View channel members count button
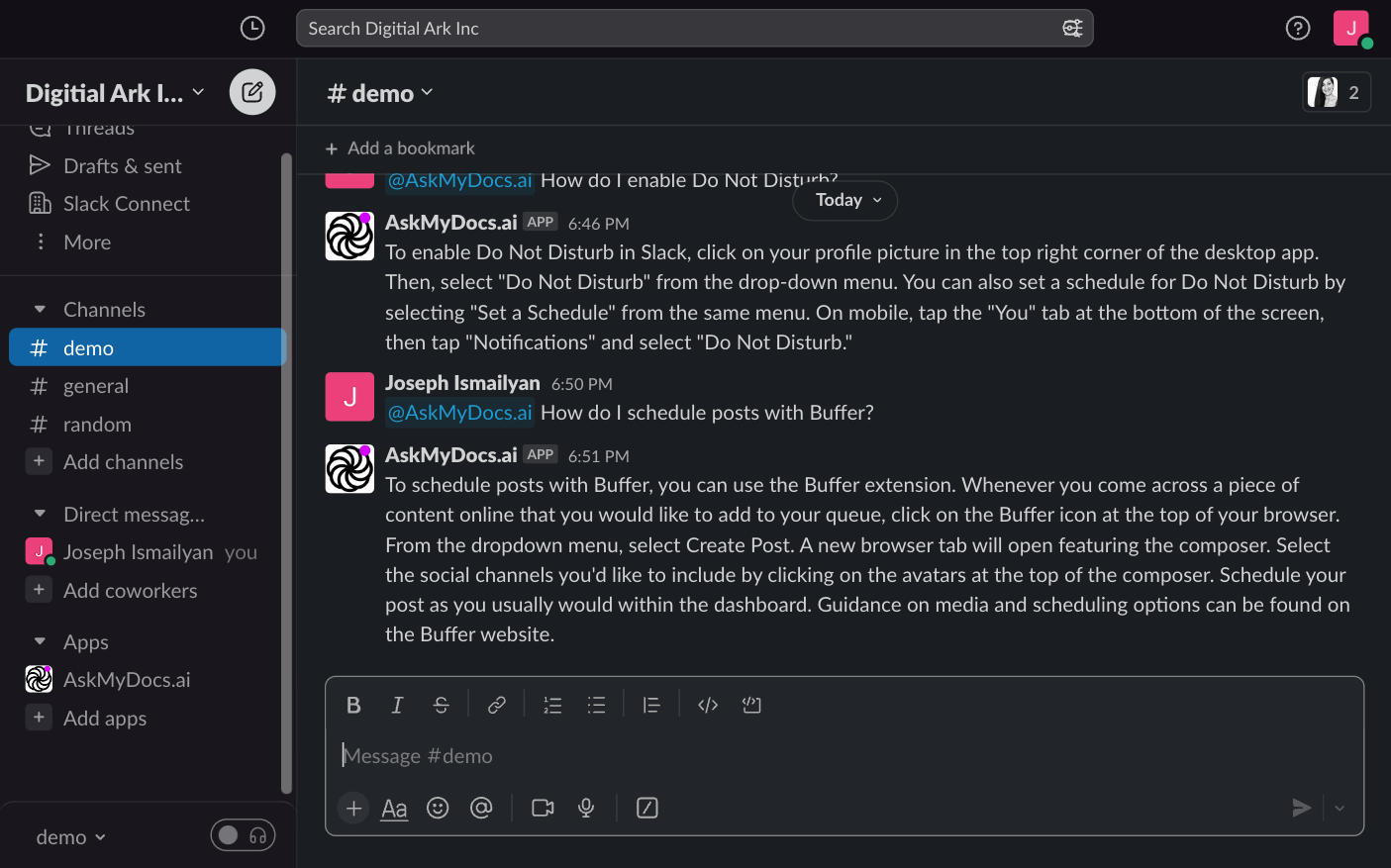Screen dimensions: 1391x868 pyautogui.click(x=1337, y=92)
